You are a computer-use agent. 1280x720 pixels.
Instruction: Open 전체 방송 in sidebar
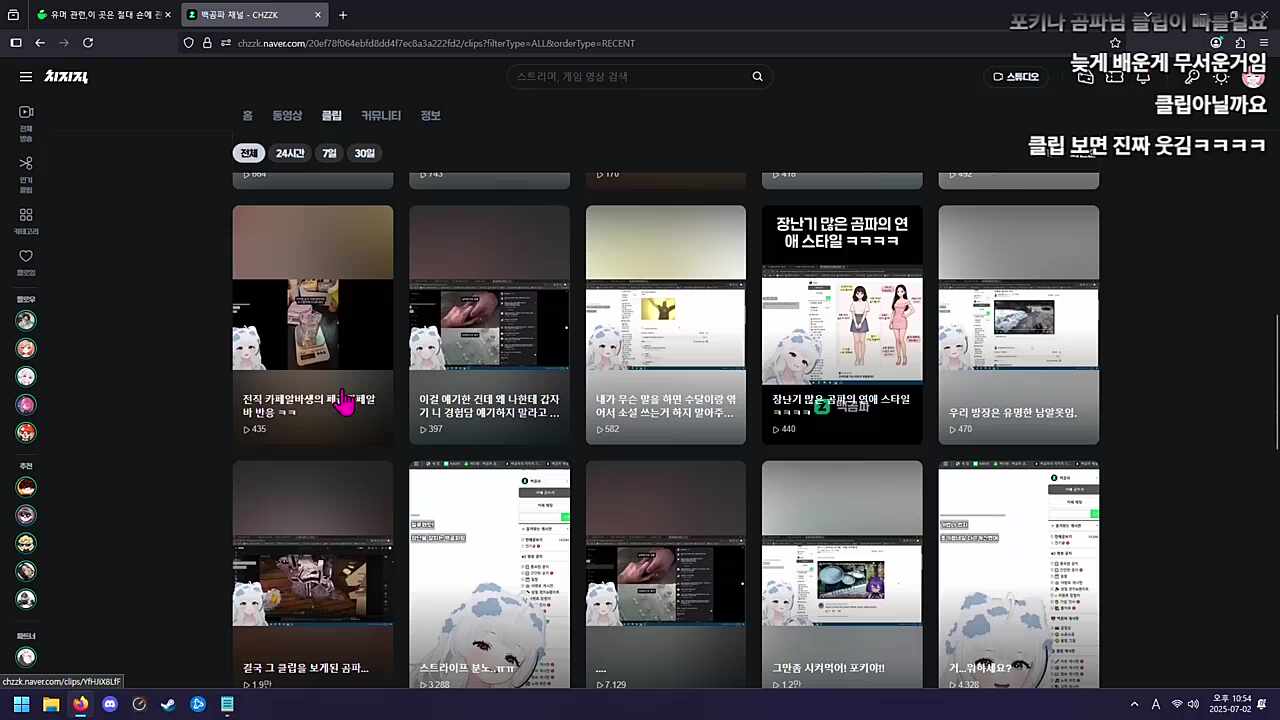tap(26, 124)
